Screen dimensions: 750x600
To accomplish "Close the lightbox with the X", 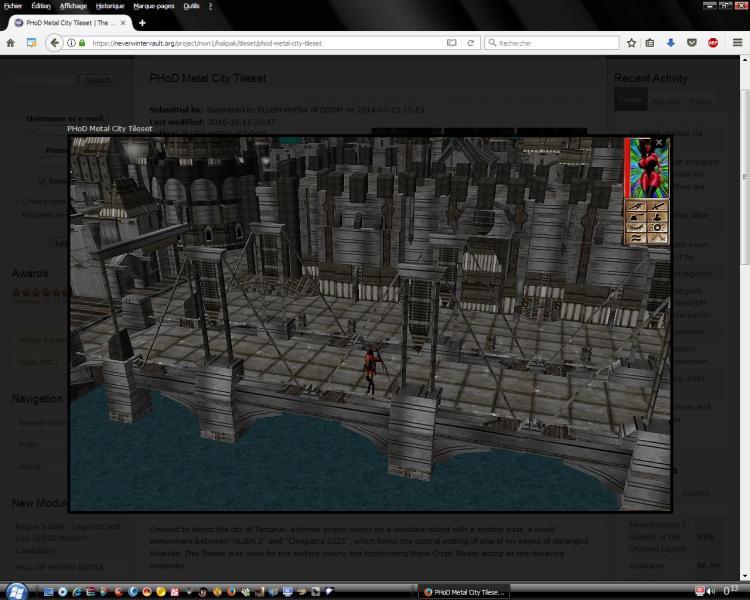I will click(659, 143).
